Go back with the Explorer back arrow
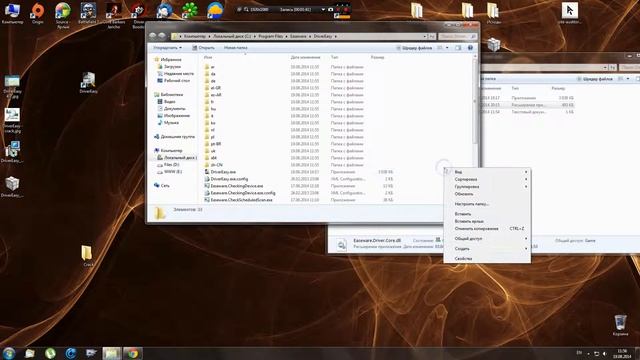640x360 pixels. [x=153, y=36]
